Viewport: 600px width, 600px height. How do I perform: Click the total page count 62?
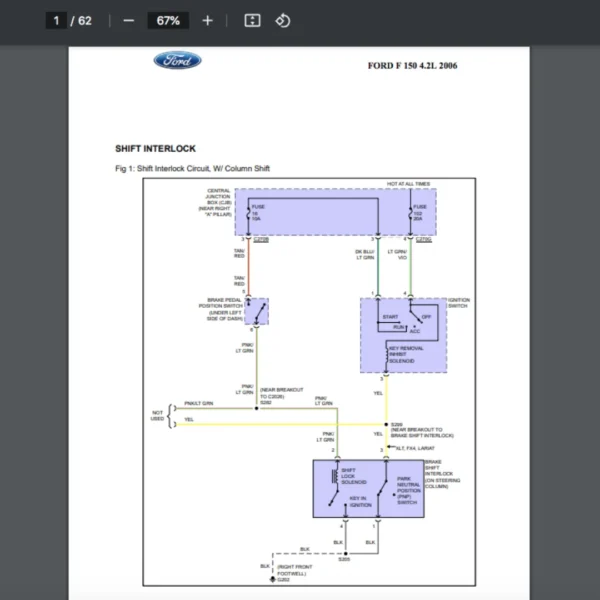tap(85, 20)
